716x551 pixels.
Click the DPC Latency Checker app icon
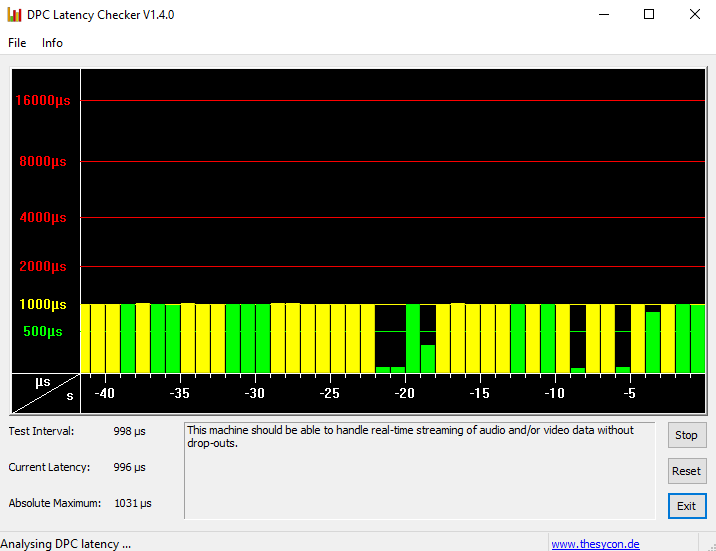pos(14,15)
